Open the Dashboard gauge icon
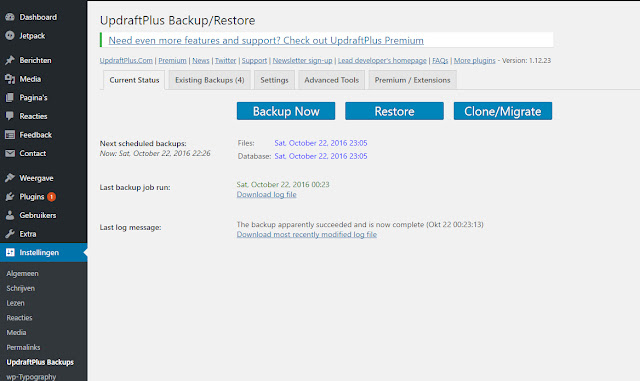This screenshot has height=381, width=640. [10, 17]
